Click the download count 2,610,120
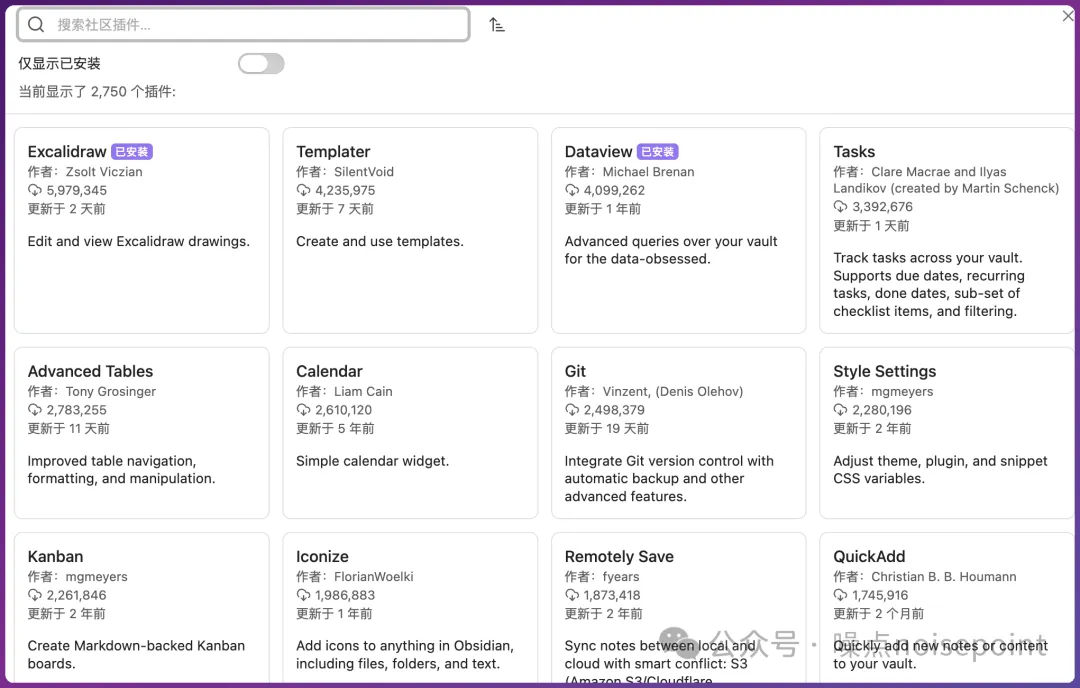Screen dimensions: 1080x688 point(343,410)
